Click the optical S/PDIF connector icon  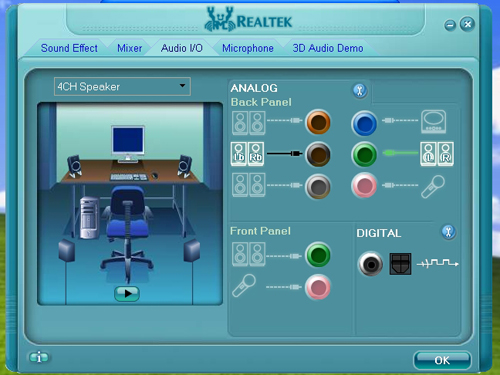[x=400, y=264]
